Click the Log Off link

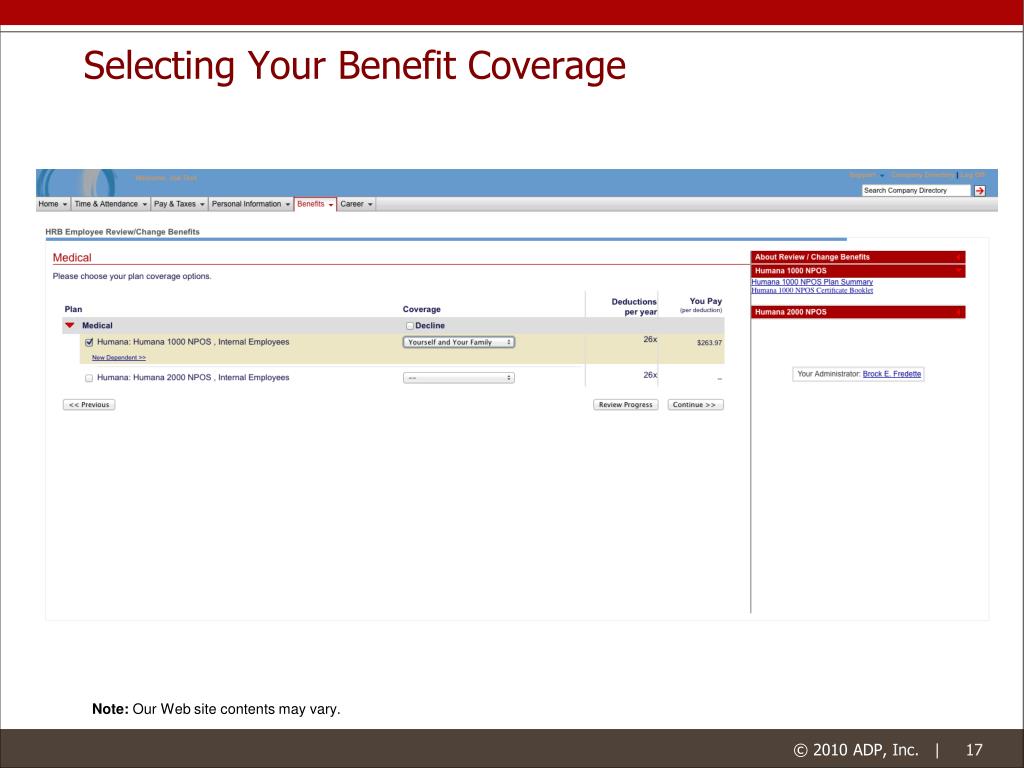[972, 175]
